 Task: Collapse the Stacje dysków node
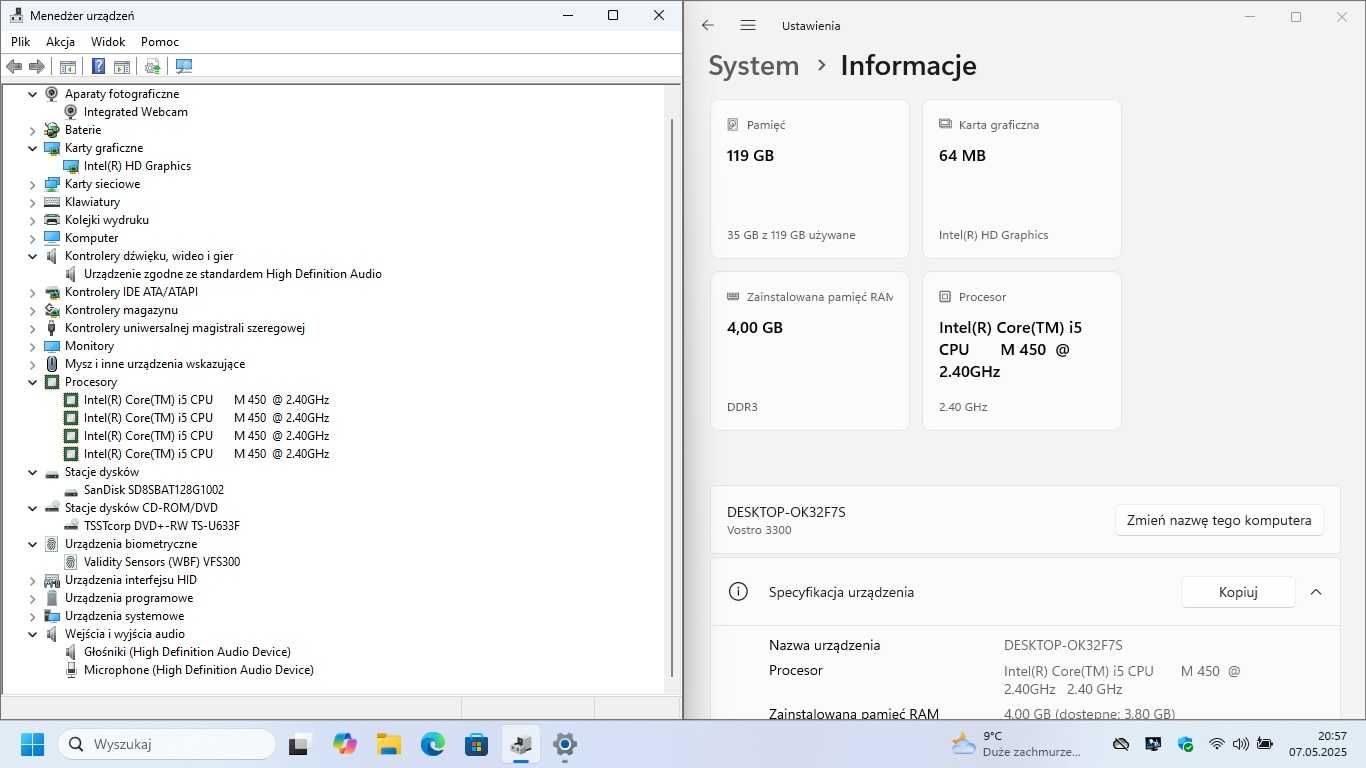pyautogui.click(x=32, y=472)
